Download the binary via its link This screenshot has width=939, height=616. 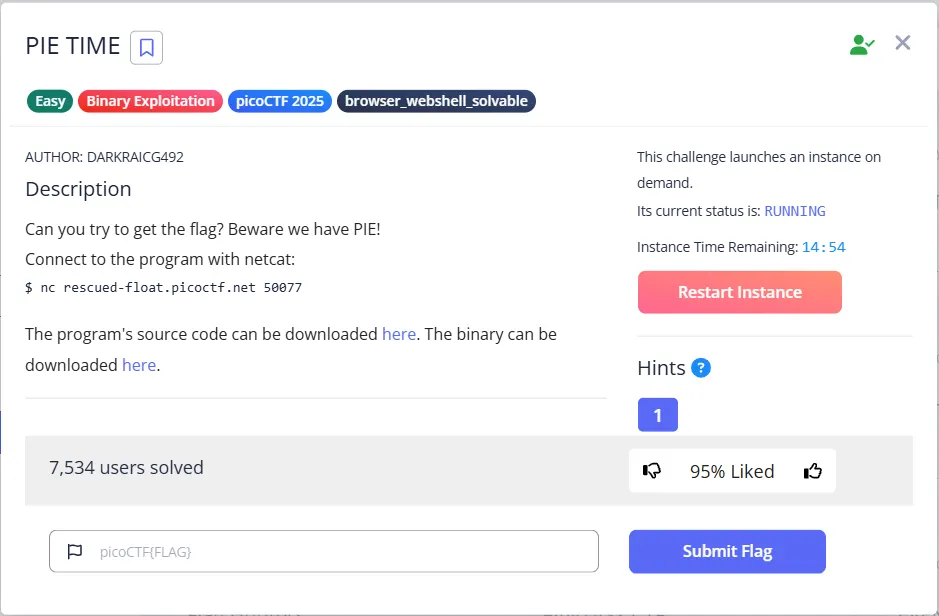coord(139,365)
